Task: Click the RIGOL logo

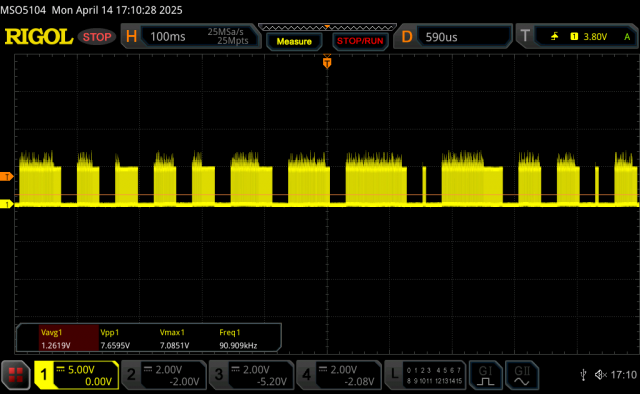Action: point(39,37)
